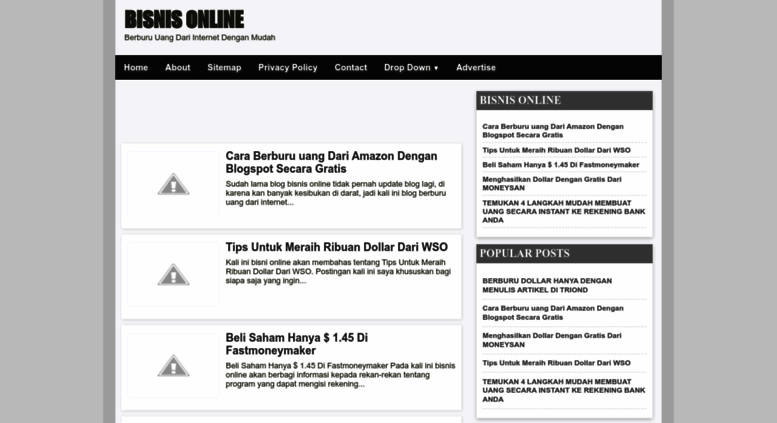Click the Popular Posts link about WSO tips
The width and height of the screenshot is (777, 423).
(556, 362)
